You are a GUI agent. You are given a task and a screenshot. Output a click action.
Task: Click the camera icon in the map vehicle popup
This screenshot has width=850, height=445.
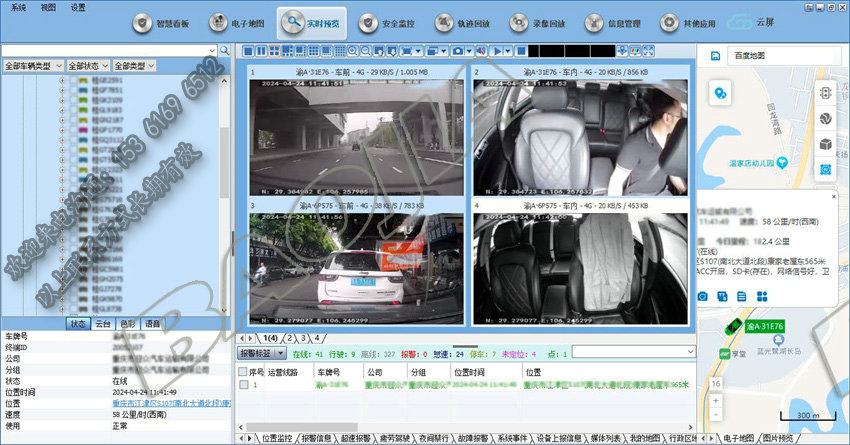[703, 296]
